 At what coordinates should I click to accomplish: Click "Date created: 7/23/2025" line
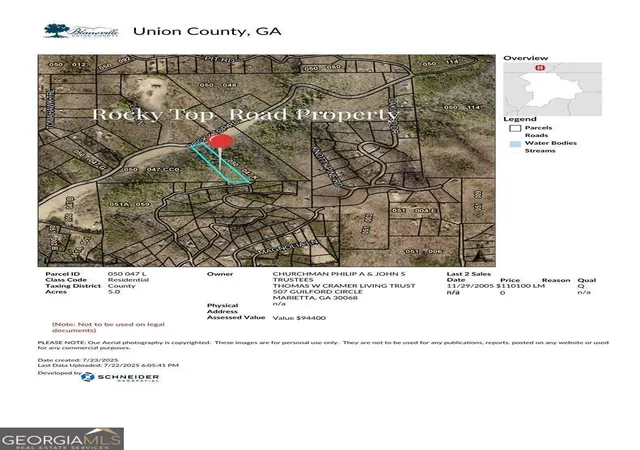[x=78, y=360]
